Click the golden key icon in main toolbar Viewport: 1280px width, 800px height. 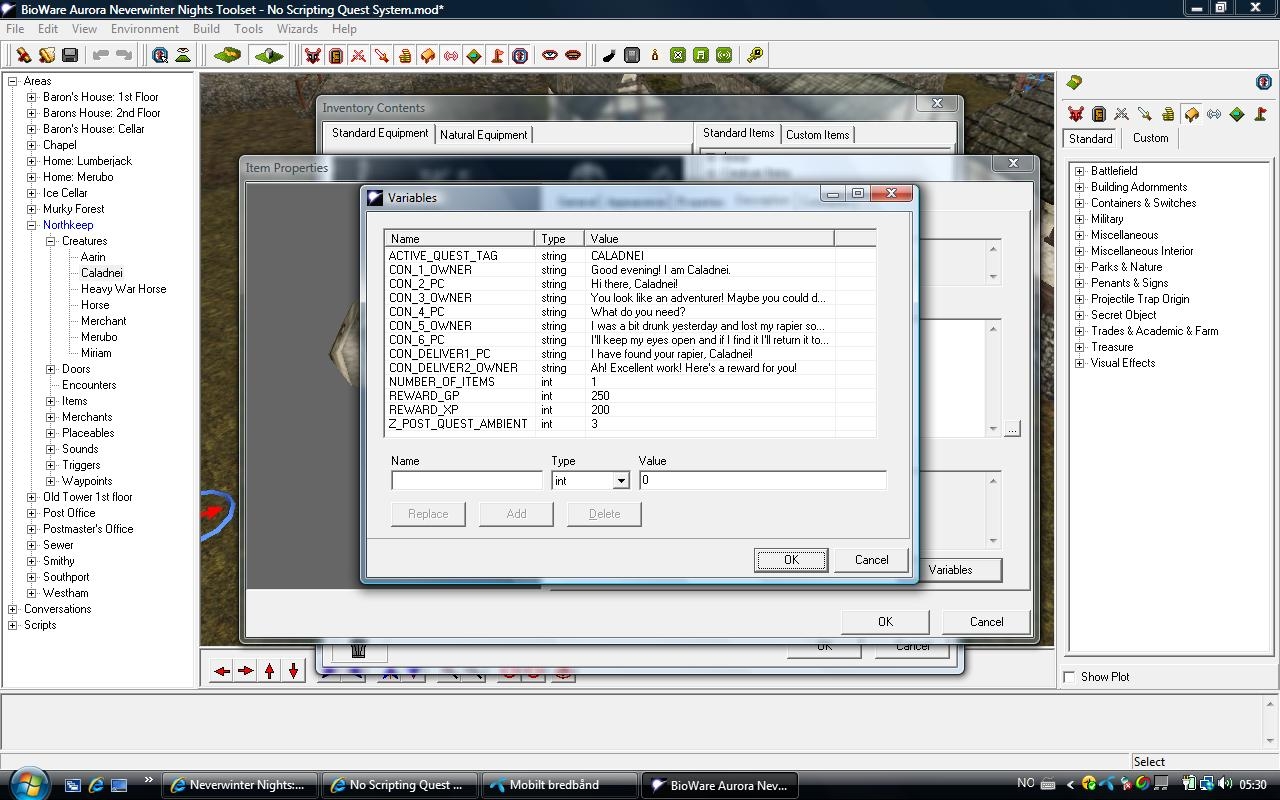point(755,55)
